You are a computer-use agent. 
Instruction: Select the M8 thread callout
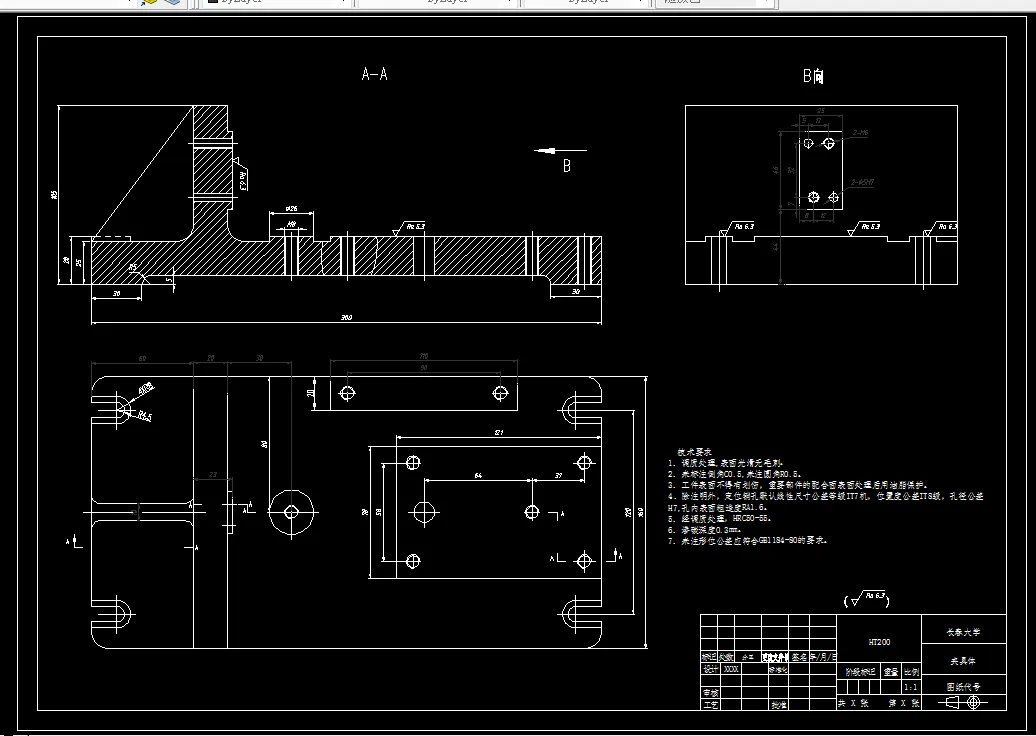[291, 224]
